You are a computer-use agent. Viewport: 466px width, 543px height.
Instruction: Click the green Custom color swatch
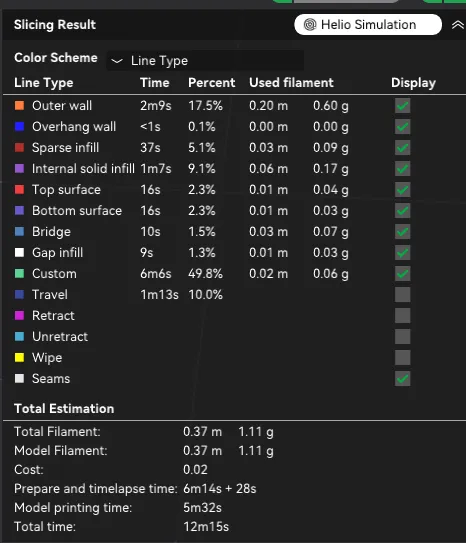19,274
